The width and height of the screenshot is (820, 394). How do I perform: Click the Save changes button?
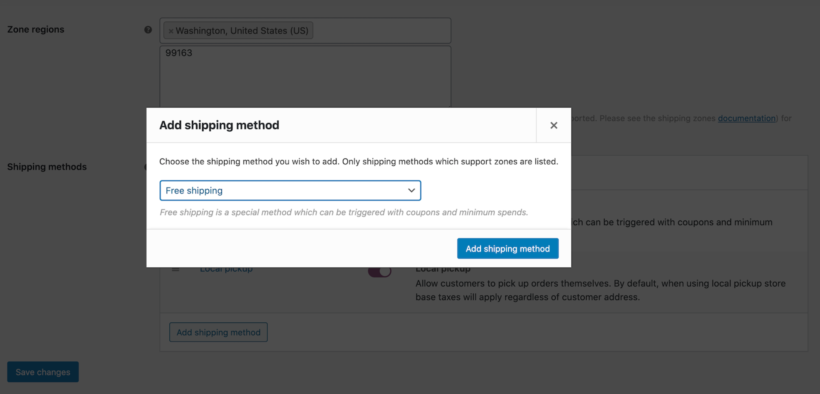(43, 372)
